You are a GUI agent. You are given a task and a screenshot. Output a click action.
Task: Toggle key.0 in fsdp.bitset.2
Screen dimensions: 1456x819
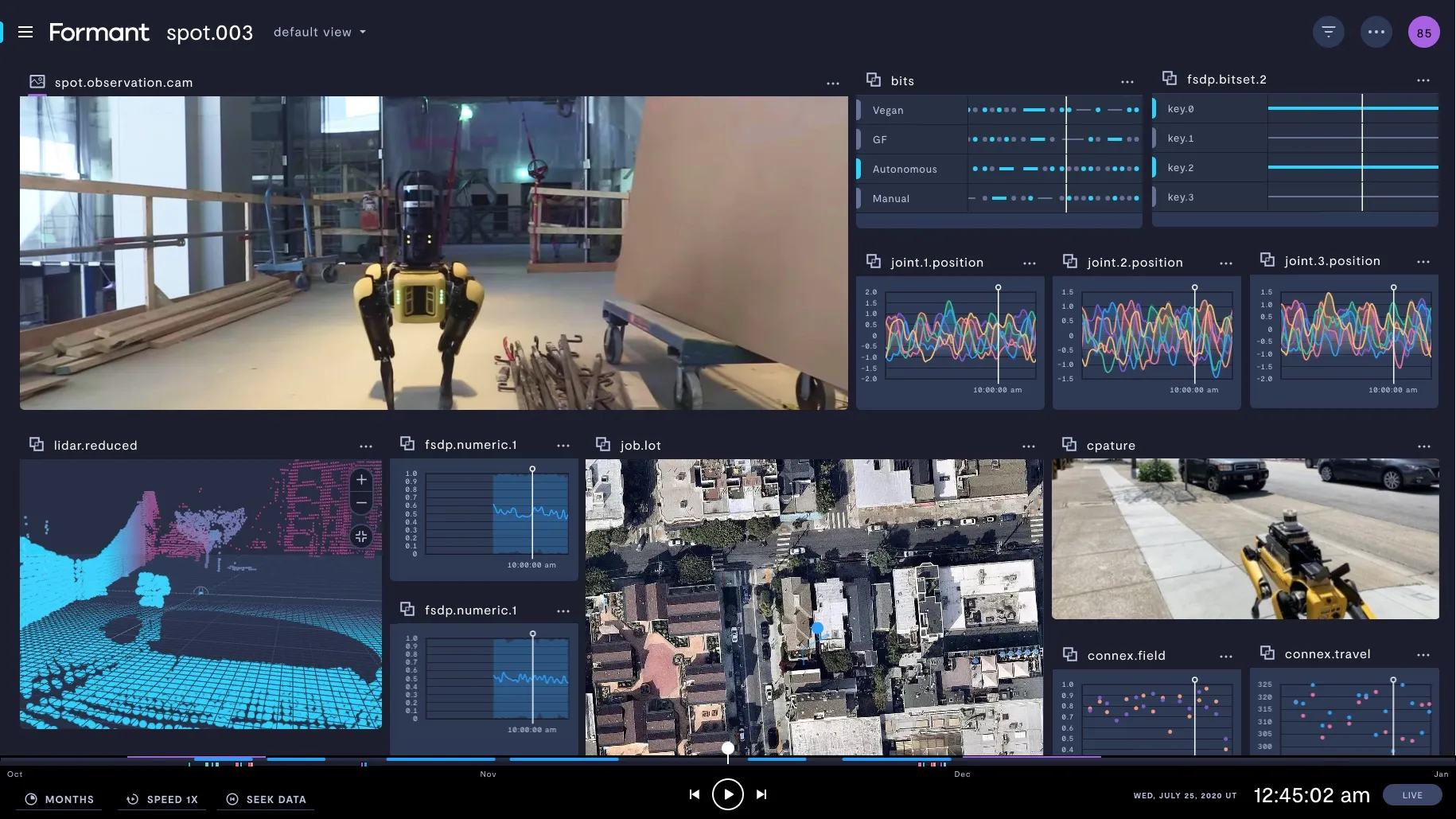pos(1180,109)
